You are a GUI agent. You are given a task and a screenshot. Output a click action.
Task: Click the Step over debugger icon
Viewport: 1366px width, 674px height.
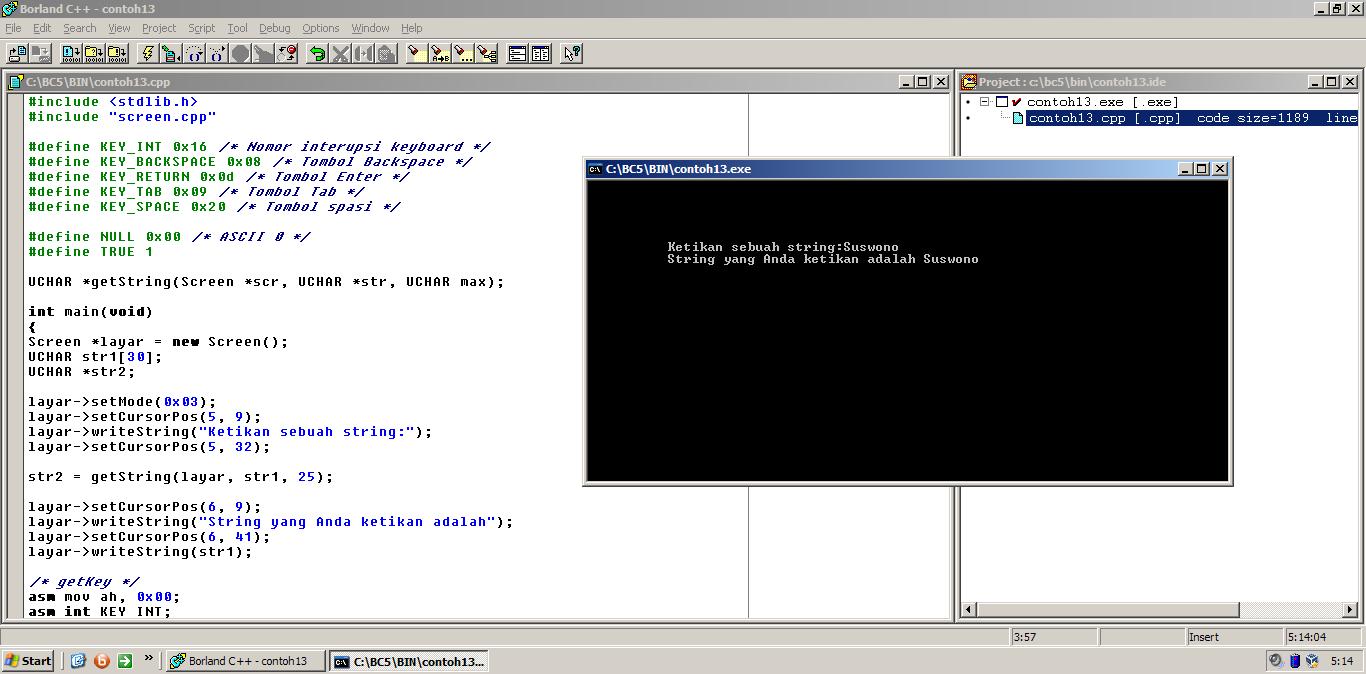click(194, 53)
